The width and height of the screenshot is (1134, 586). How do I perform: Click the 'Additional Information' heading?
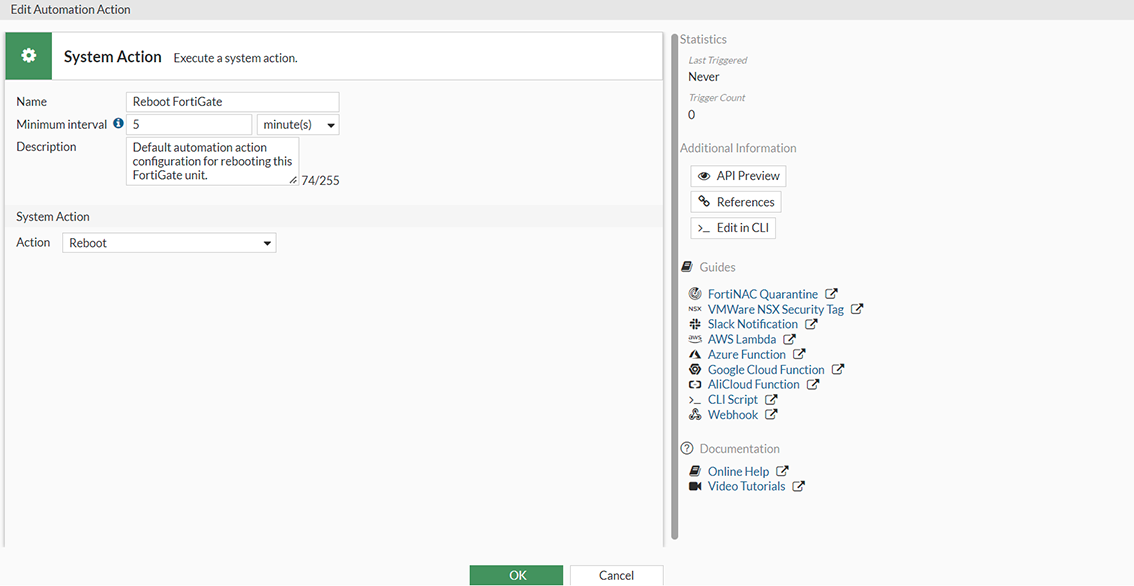point(738,148)
